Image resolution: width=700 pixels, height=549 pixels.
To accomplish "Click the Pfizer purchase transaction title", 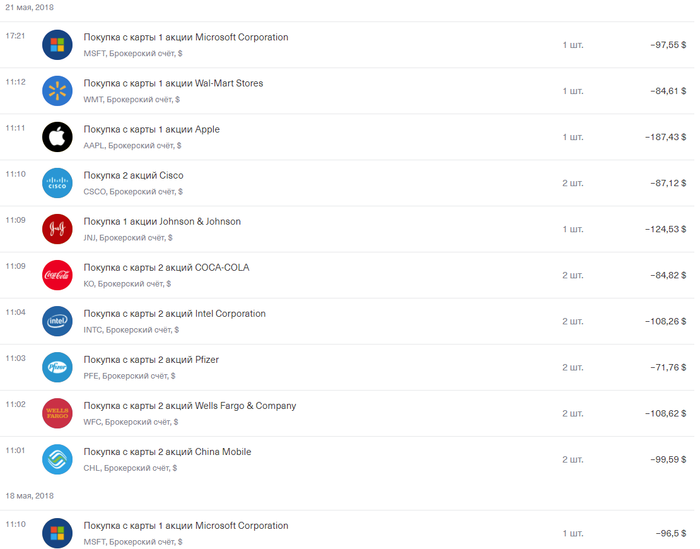I will 151,360.
